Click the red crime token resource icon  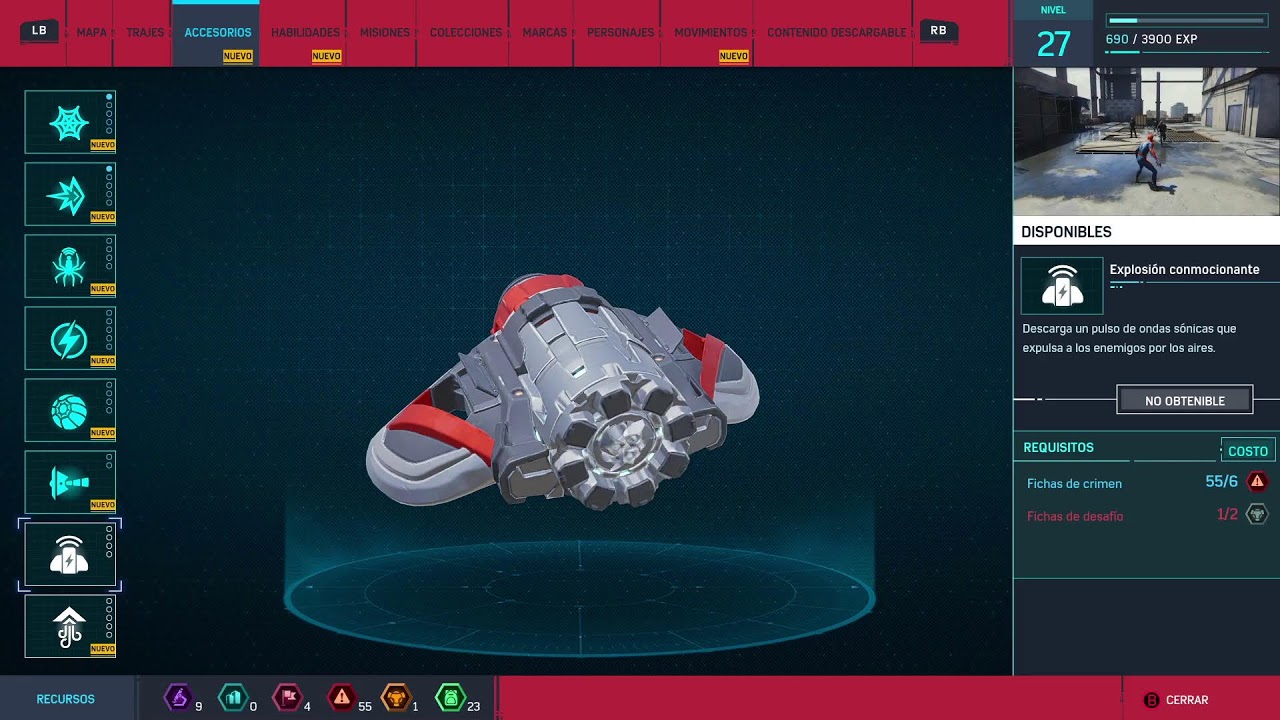point(342,698)
